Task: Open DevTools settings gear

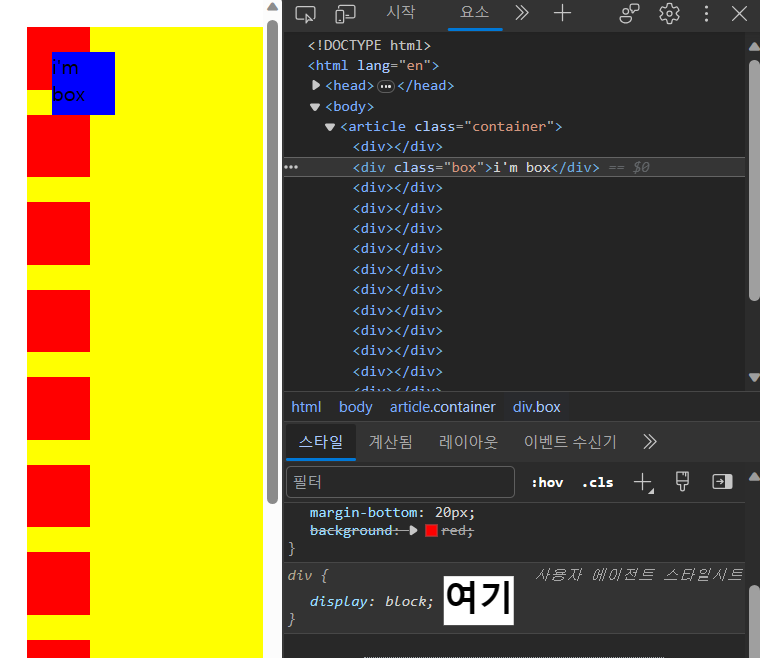Action: (669, 14)
